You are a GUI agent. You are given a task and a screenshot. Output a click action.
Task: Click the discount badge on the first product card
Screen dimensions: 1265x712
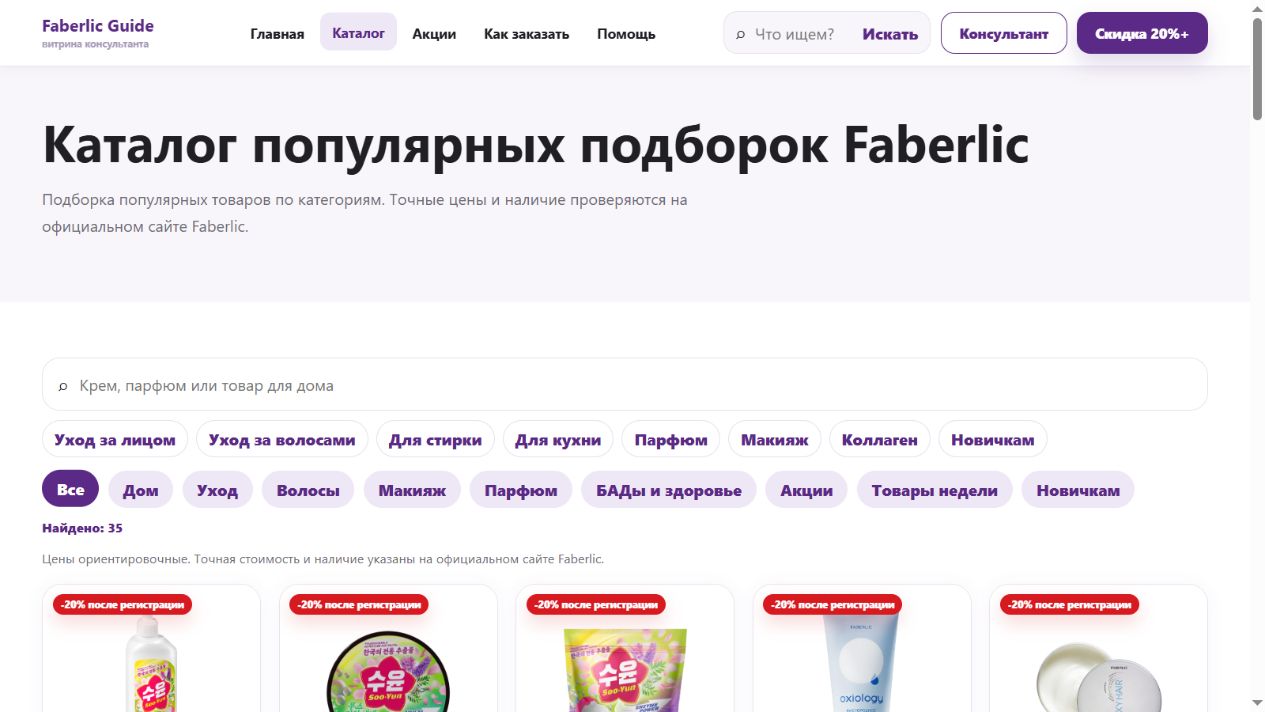[122, 604]
